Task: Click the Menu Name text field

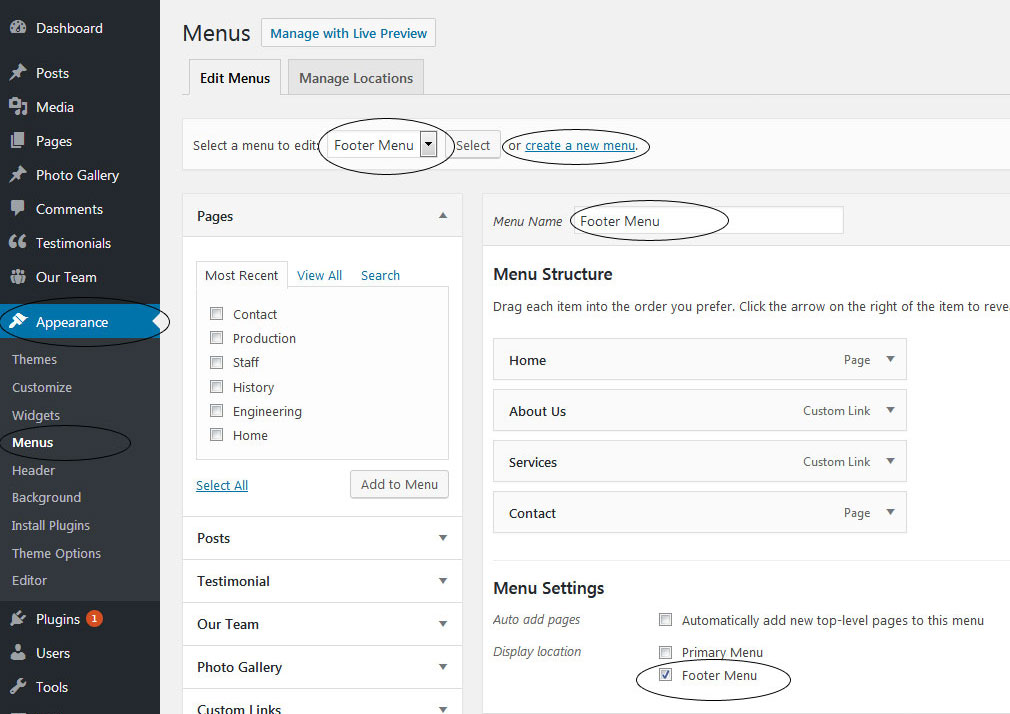Action: coord(707,221)
